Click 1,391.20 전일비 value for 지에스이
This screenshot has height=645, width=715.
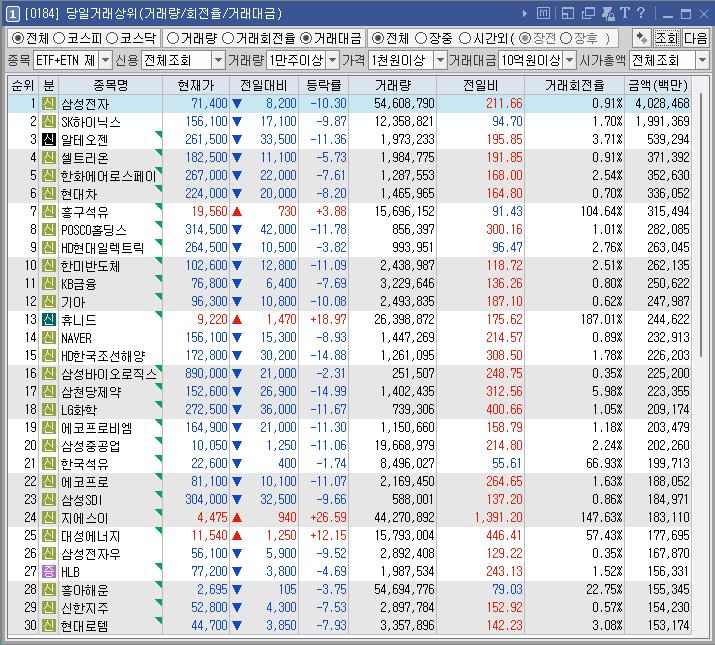coord(498,518)
